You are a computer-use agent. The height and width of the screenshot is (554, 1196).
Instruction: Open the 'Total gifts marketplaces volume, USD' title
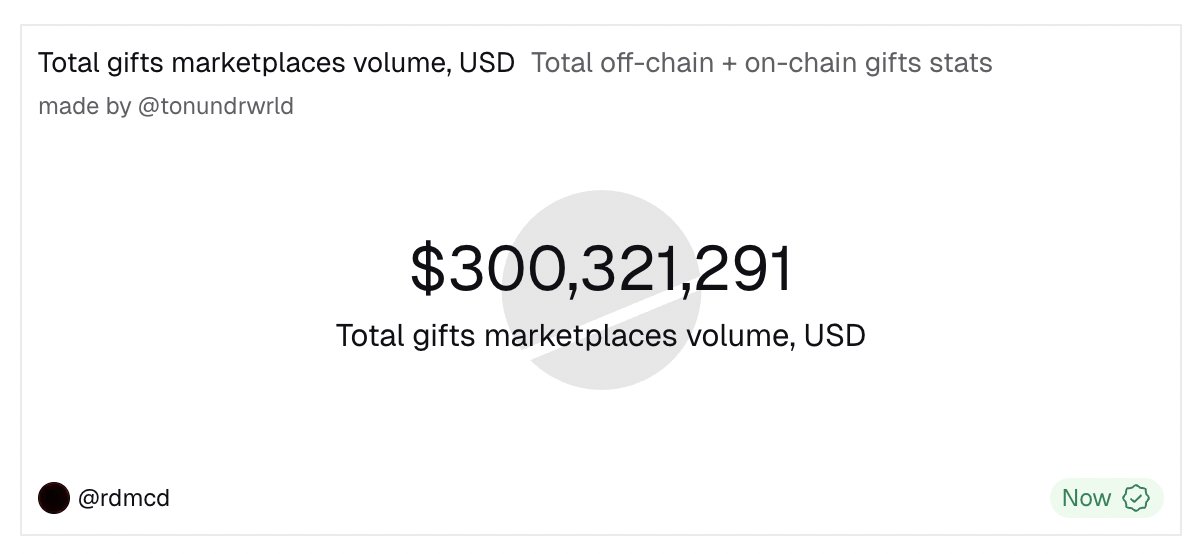tap(276, 63)
